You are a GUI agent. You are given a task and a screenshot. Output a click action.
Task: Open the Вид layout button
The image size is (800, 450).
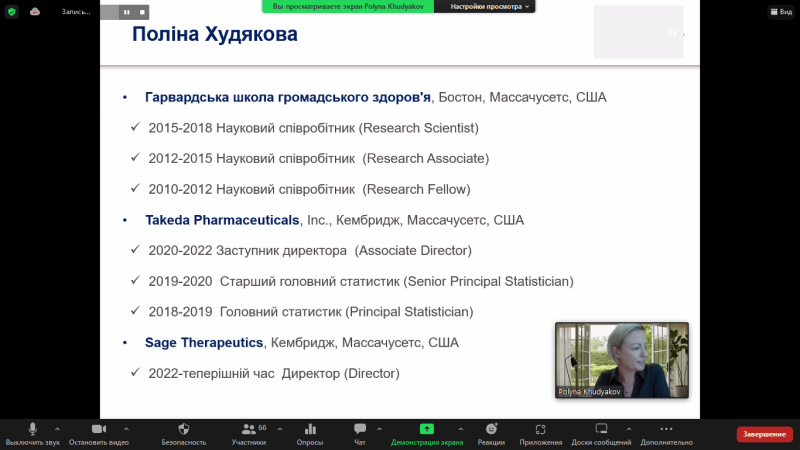click(x=781, y=12)
